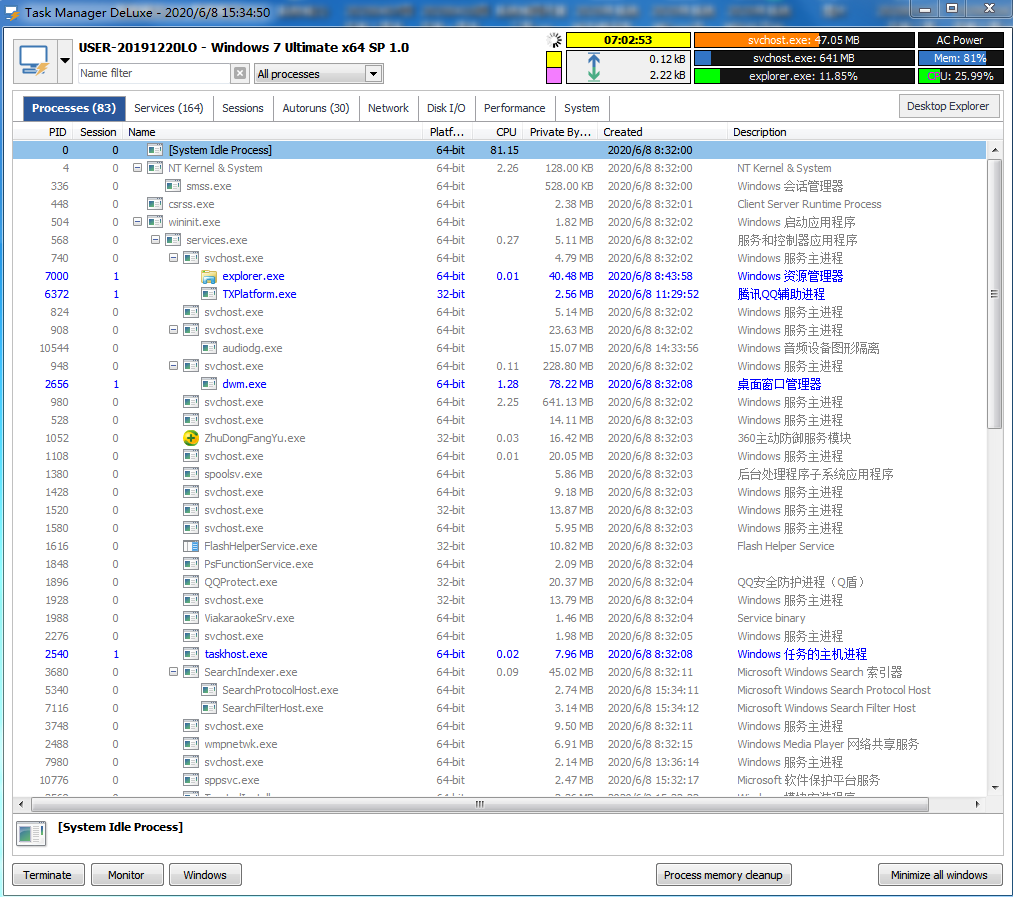Click the System Idle Process row icon
Viewport: 1013px width, 897px height.
tap(154, 150)
